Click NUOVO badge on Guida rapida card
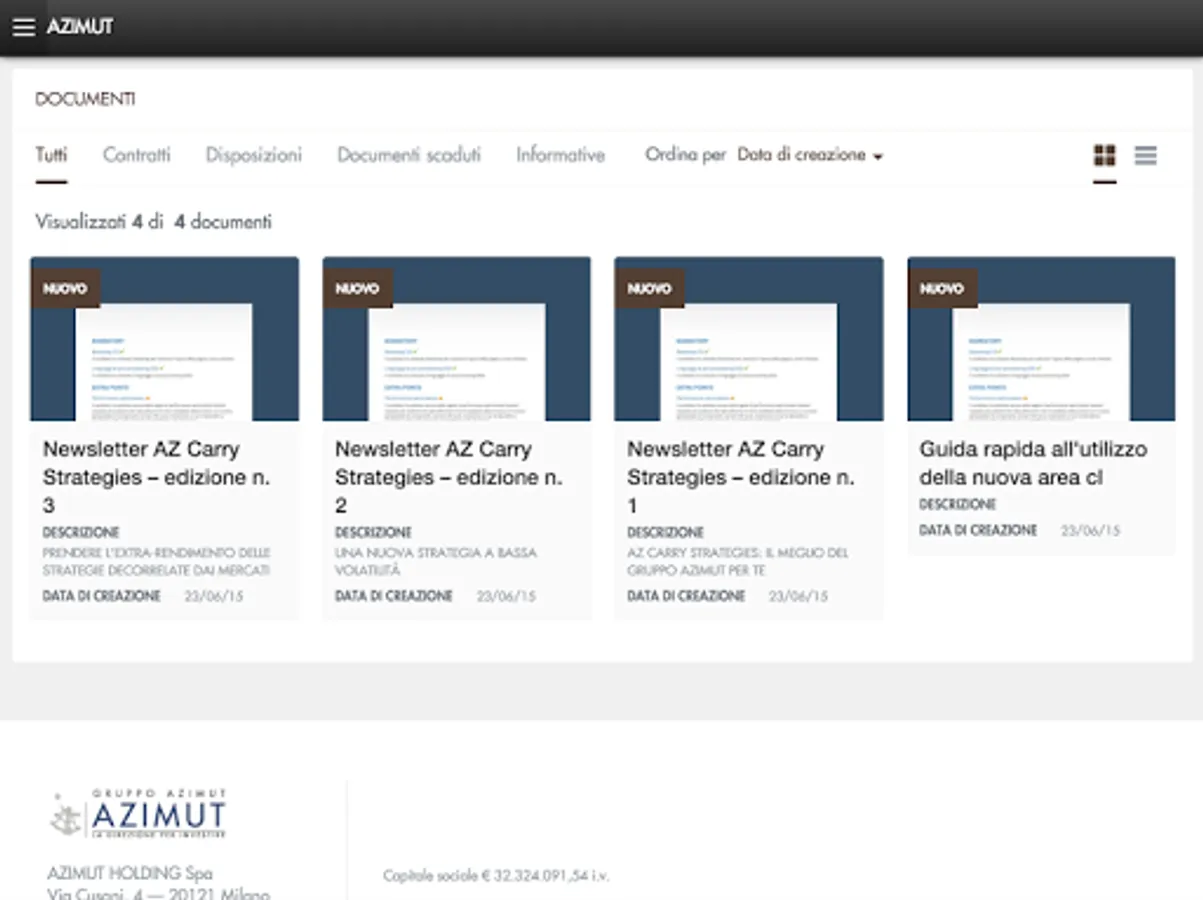 (942, 288)
